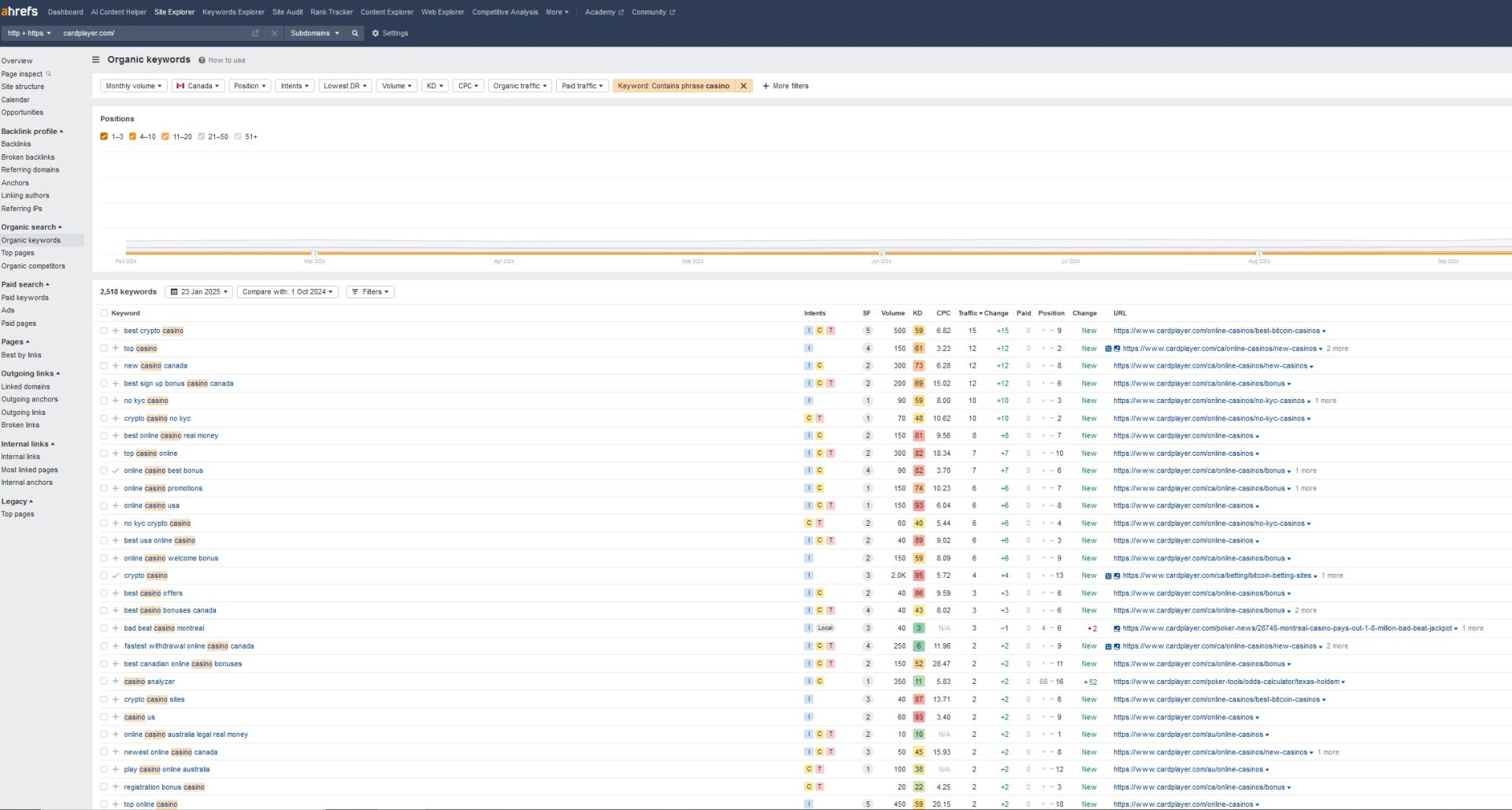The height and width of the screenshot is (810, 1512).
Task: Click Local intent badge for 'bad beat casino montreal'
Action: tap(825, 628)
